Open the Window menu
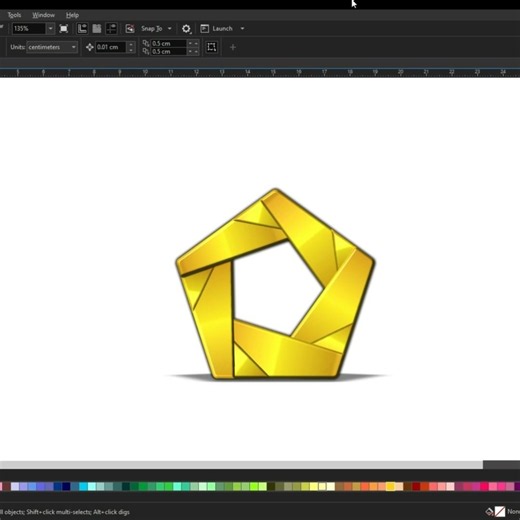The image size is (520, 520). pyautogui.click(x=43, y=15)
